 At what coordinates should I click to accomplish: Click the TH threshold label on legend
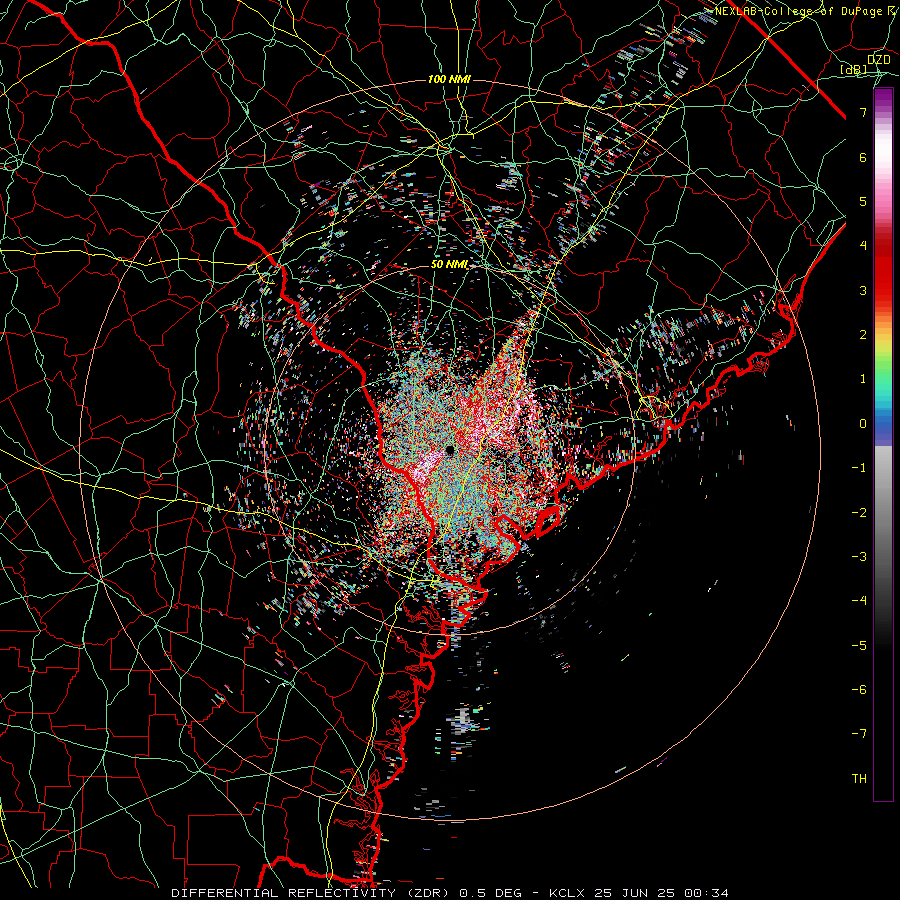click(859, 779)
